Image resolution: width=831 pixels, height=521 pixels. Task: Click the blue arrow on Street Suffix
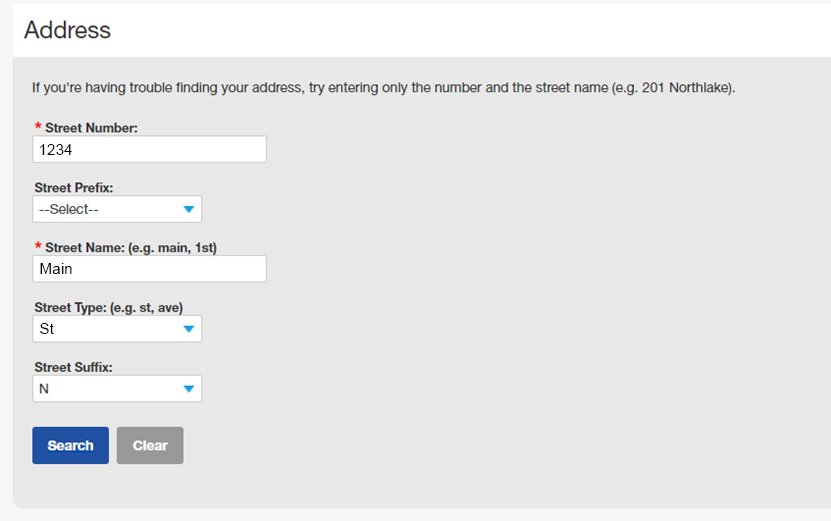(x=188, y=389)
